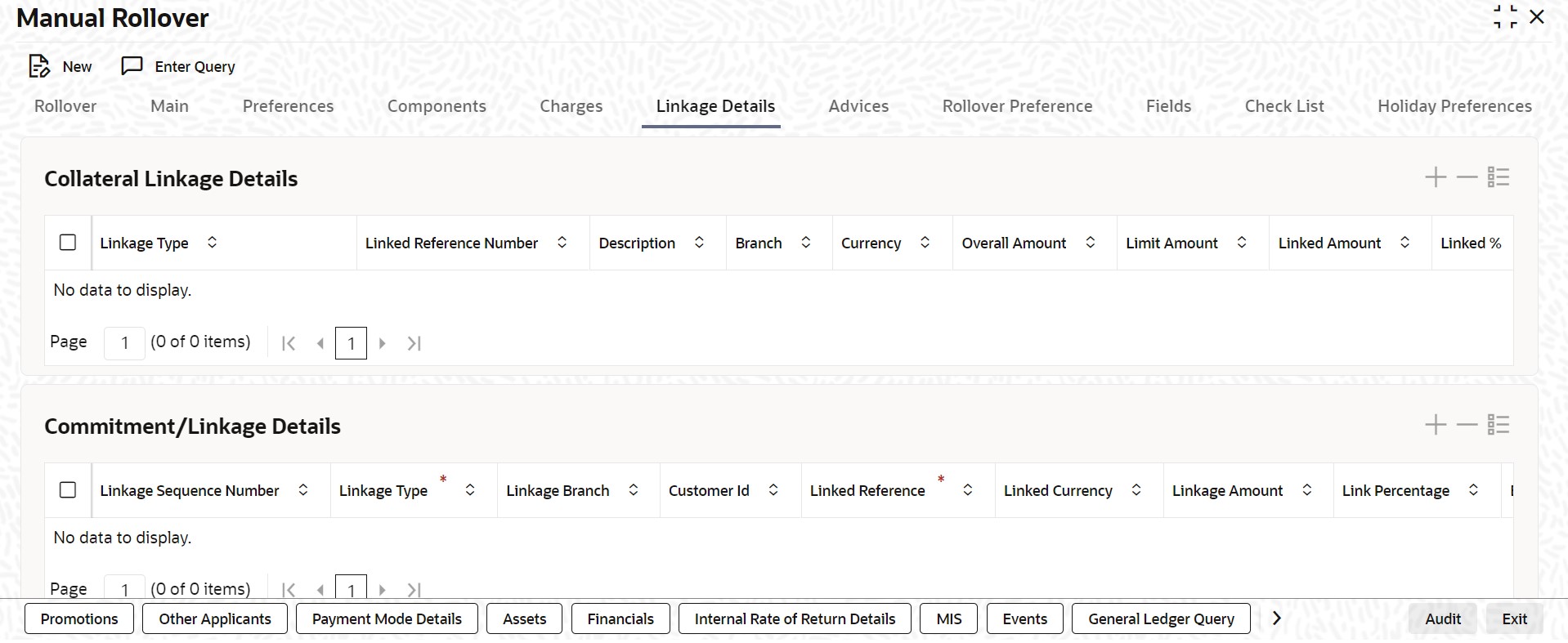The width and height of the screenshot is (1568, 643).
Task: Sort by Overall Amount column
Action: (x=1090, y=243)
